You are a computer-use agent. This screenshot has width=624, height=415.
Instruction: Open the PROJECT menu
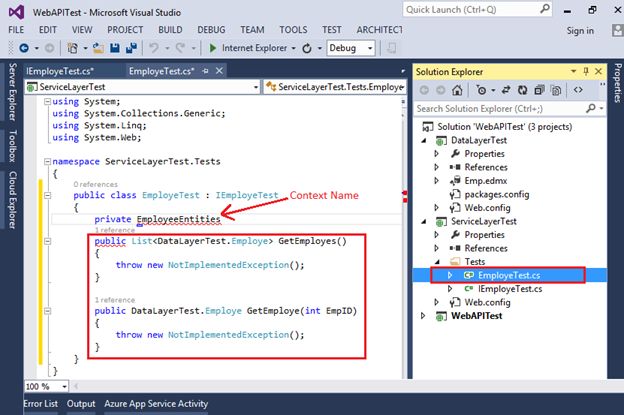pyautogui.click(x=125, y=30)
